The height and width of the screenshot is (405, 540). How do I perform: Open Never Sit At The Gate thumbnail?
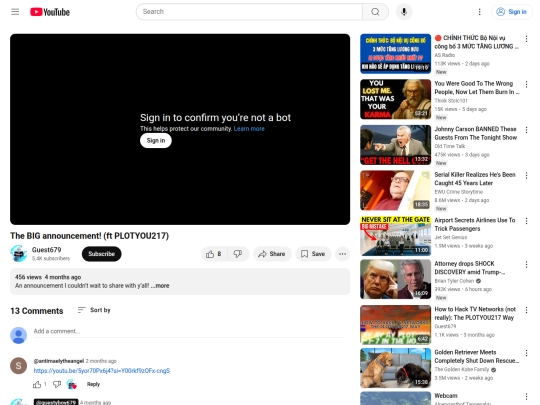(395, 236)
